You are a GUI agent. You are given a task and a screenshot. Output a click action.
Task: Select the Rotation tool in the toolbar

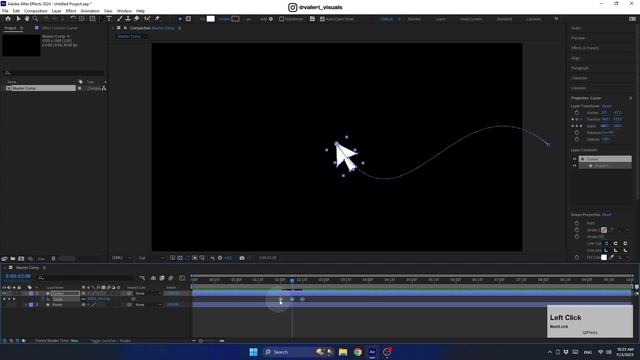(x=73, y=19)
